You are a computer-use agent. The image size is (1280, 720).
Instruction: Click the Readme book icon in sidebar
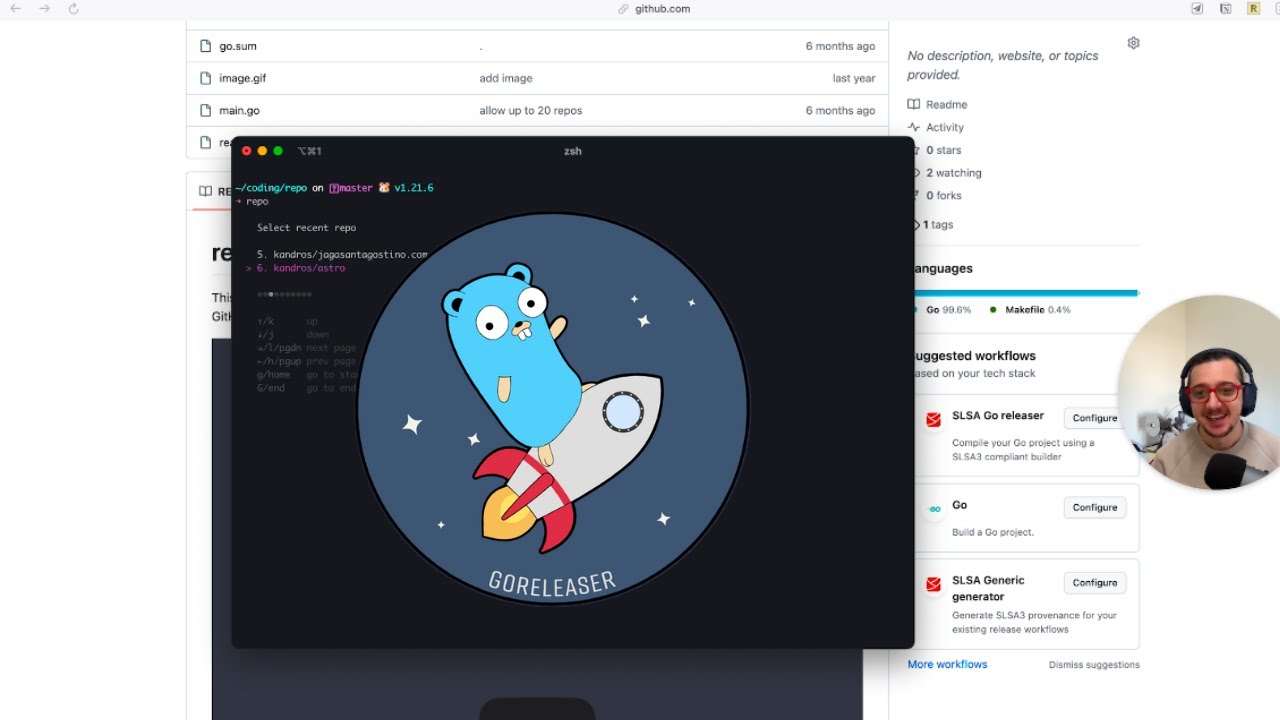coord(913,104)
